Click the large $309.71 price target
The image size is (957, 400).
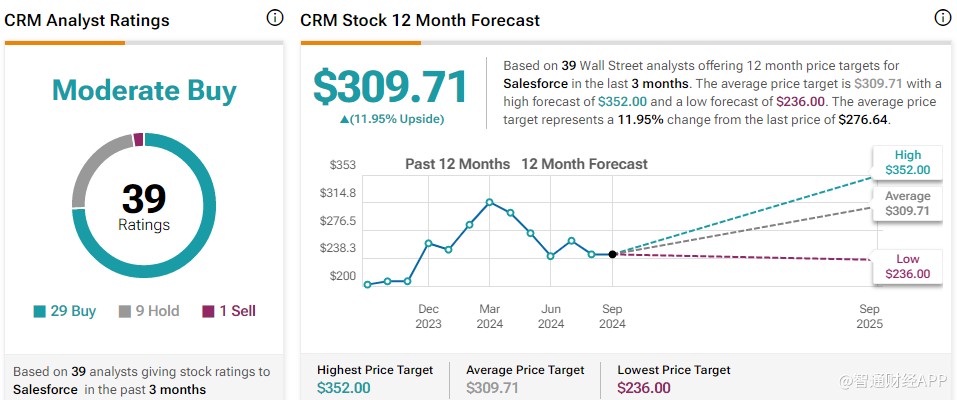click(x=391, y=87)
